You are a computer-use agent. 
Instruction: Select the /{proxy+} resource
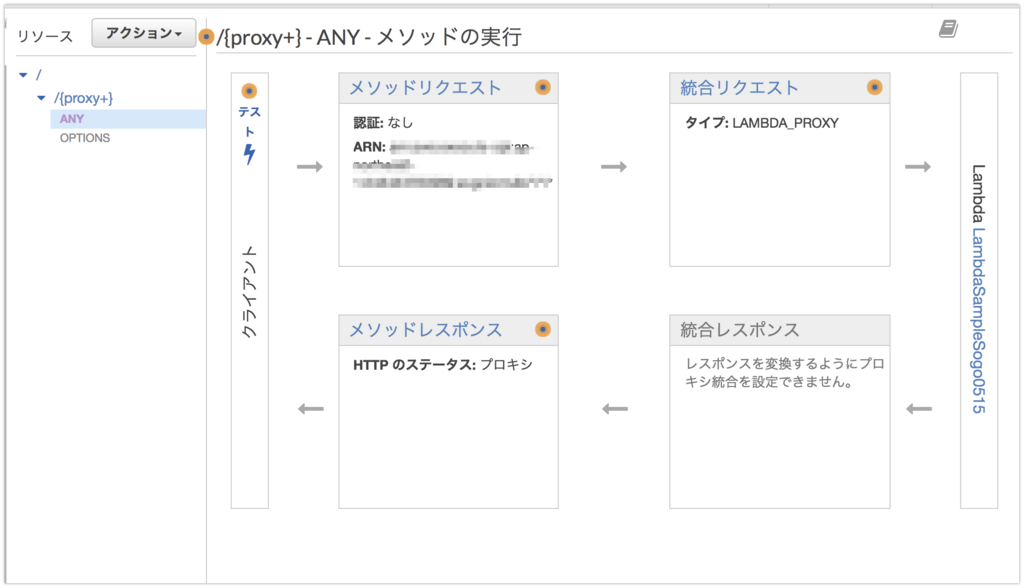[x=84, y=98]
